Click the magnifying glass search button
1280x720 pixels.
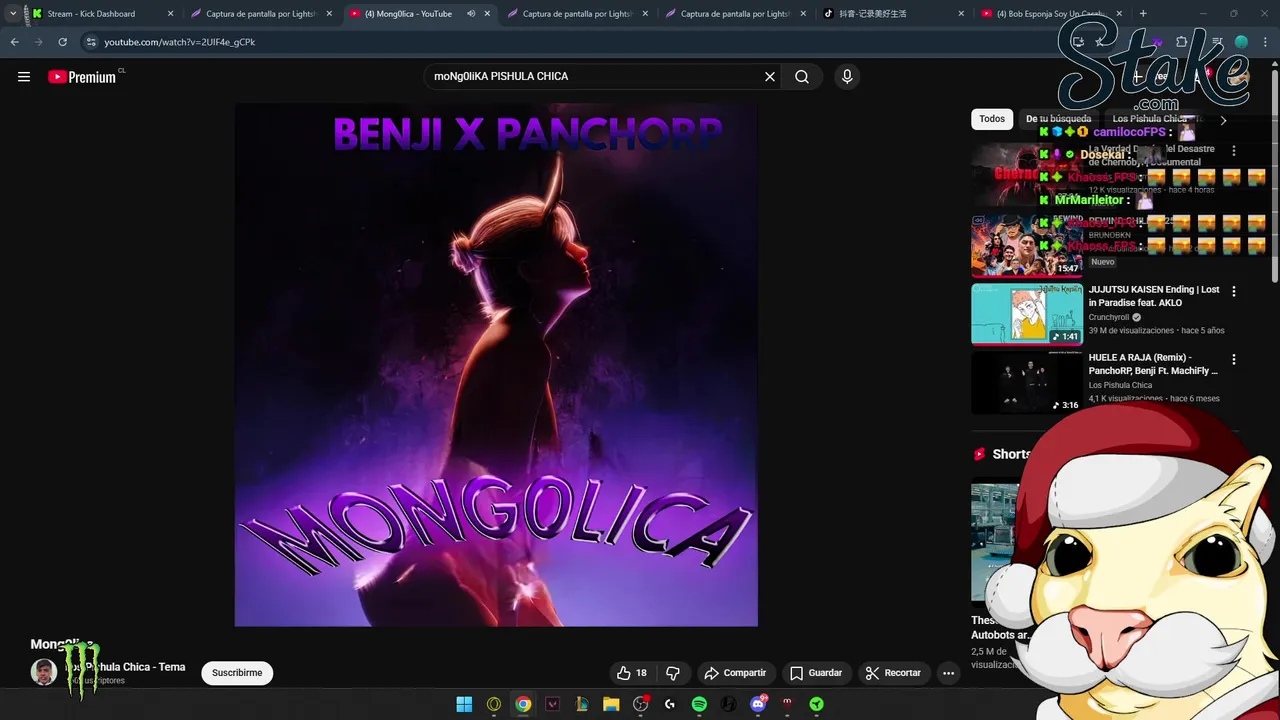coord(802,77)
